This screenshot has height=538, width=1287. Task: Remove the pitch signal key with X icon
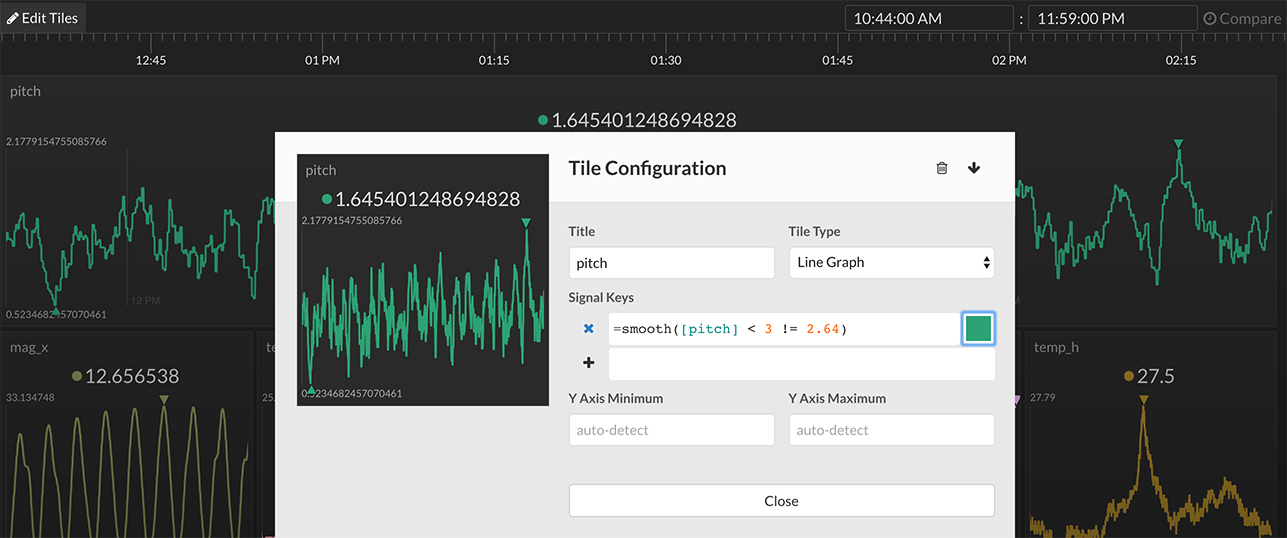tap(588, 329)
